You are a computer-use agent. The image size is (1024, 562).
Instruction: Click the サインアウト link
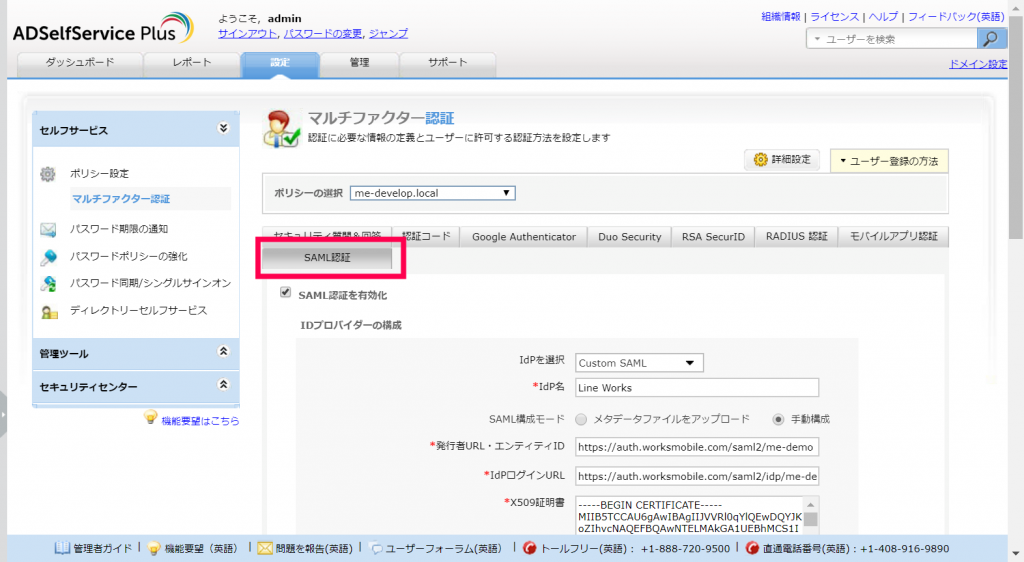(248, 33)
